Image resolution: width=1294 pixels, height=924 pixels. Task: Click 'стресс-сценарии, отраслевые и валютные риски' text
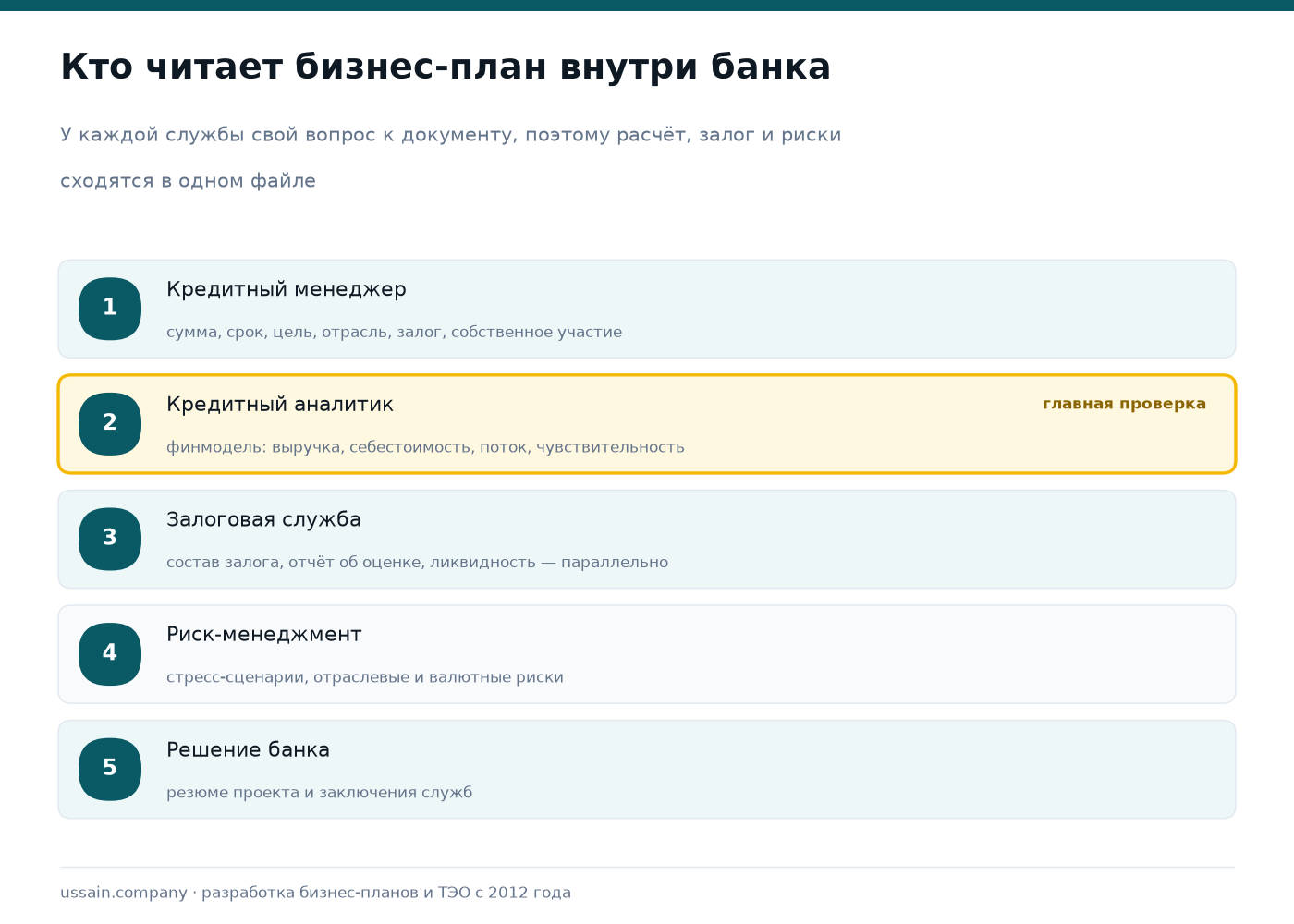[x=365, y=677]
